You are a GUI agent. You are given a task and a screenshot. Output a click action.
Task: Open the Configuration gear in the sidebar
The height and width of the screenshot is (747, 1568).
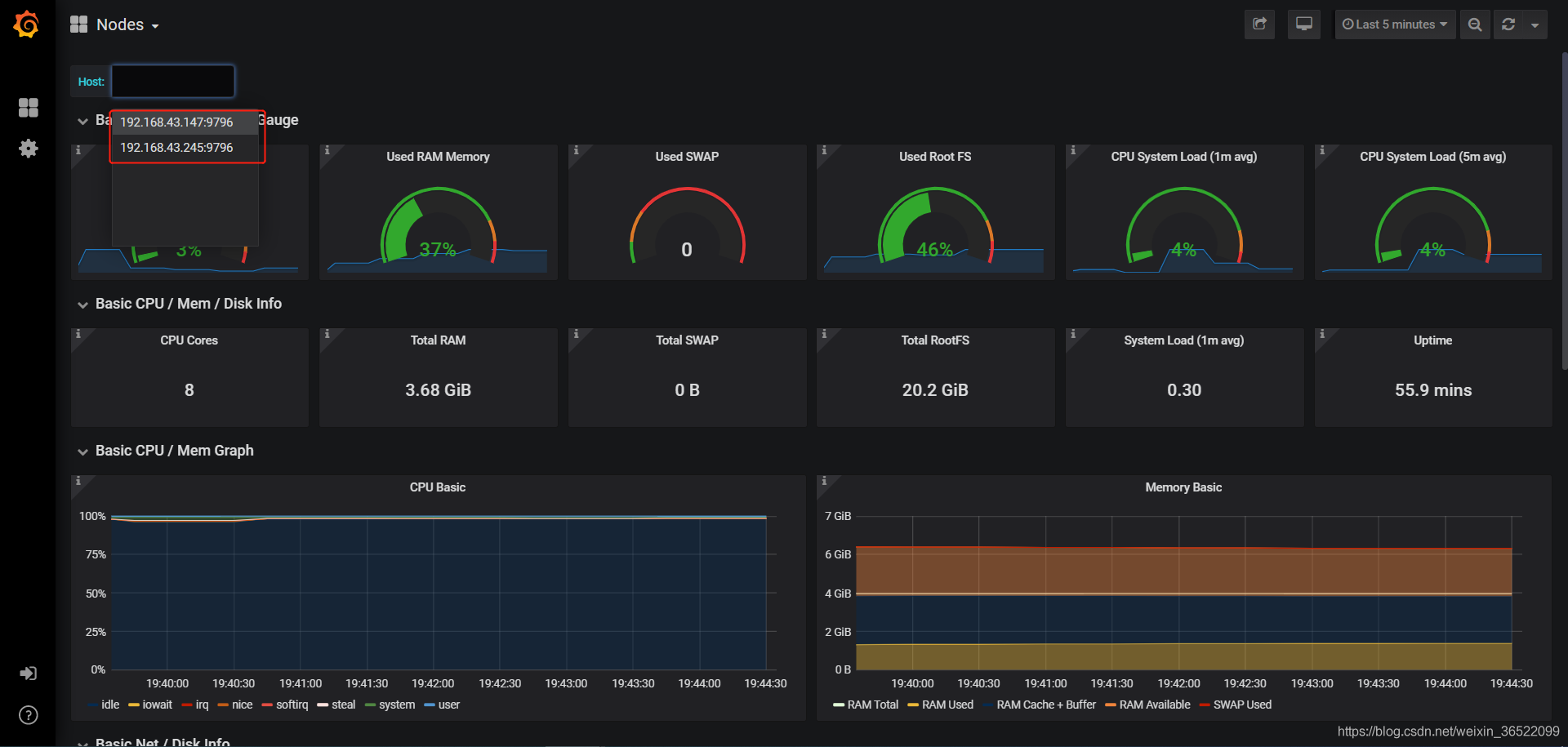click(x=29, y=149)
